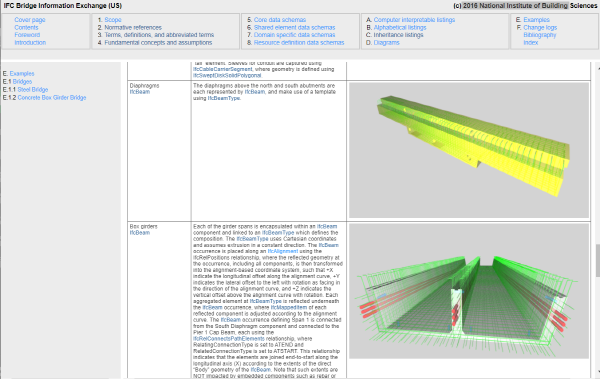The image size is (600, 379).
Task: Click the vertical scrollbar thumb
Action: (597, 261)
